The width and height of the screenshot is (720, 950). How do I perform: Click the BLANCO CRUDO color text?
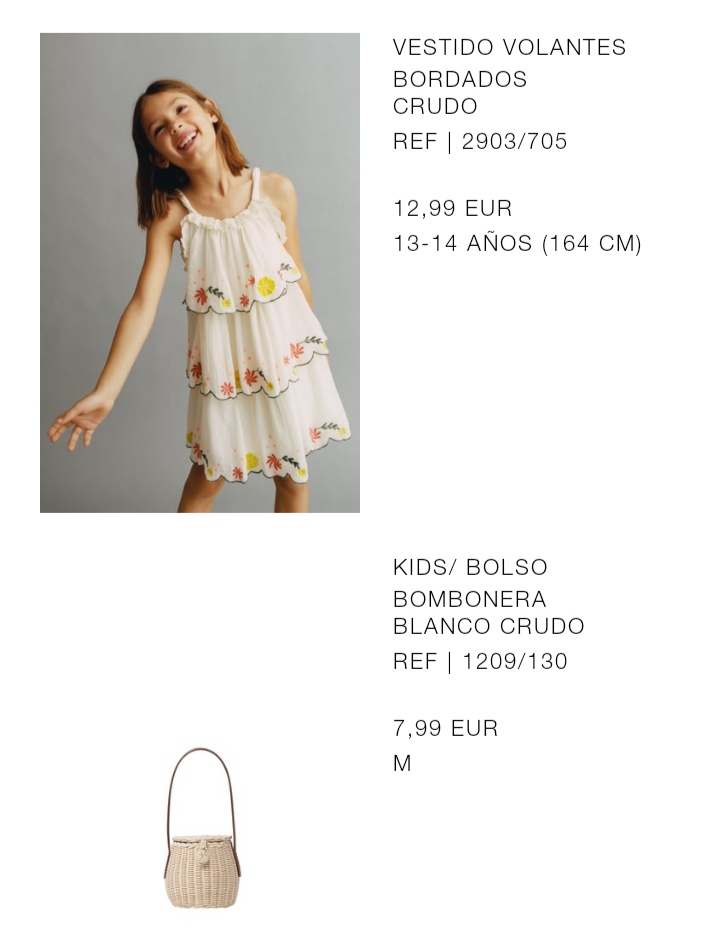[x=488, y=626]
